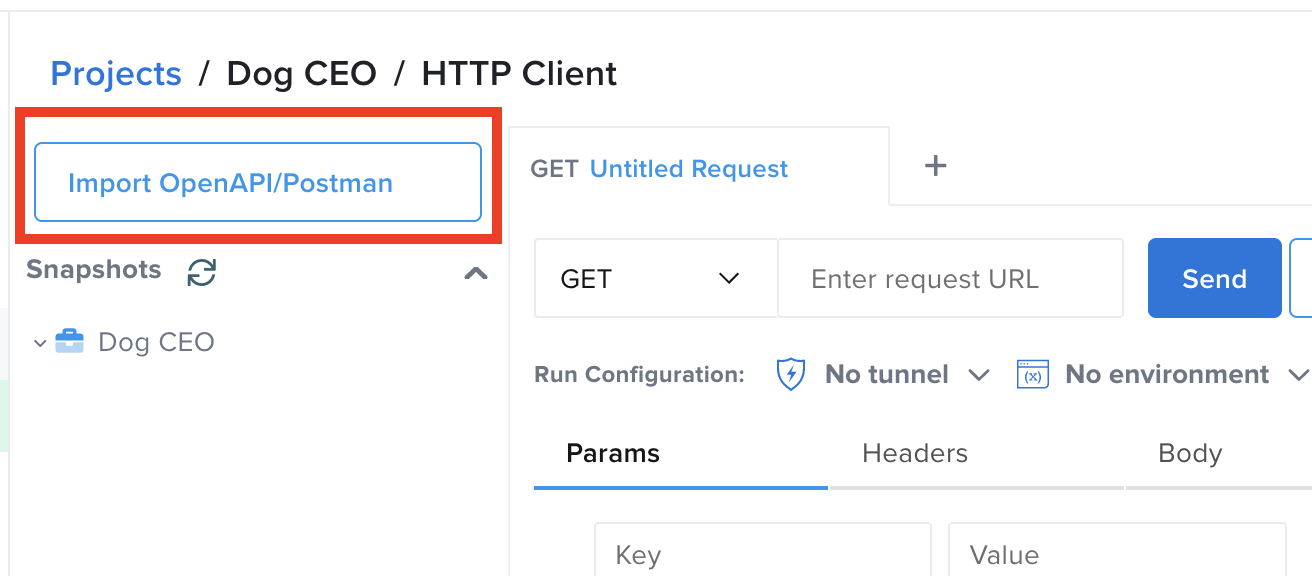Viewport: 1312px width, 576px height.
Task: Open the No environment selector
Action: tap(1166, 374)
